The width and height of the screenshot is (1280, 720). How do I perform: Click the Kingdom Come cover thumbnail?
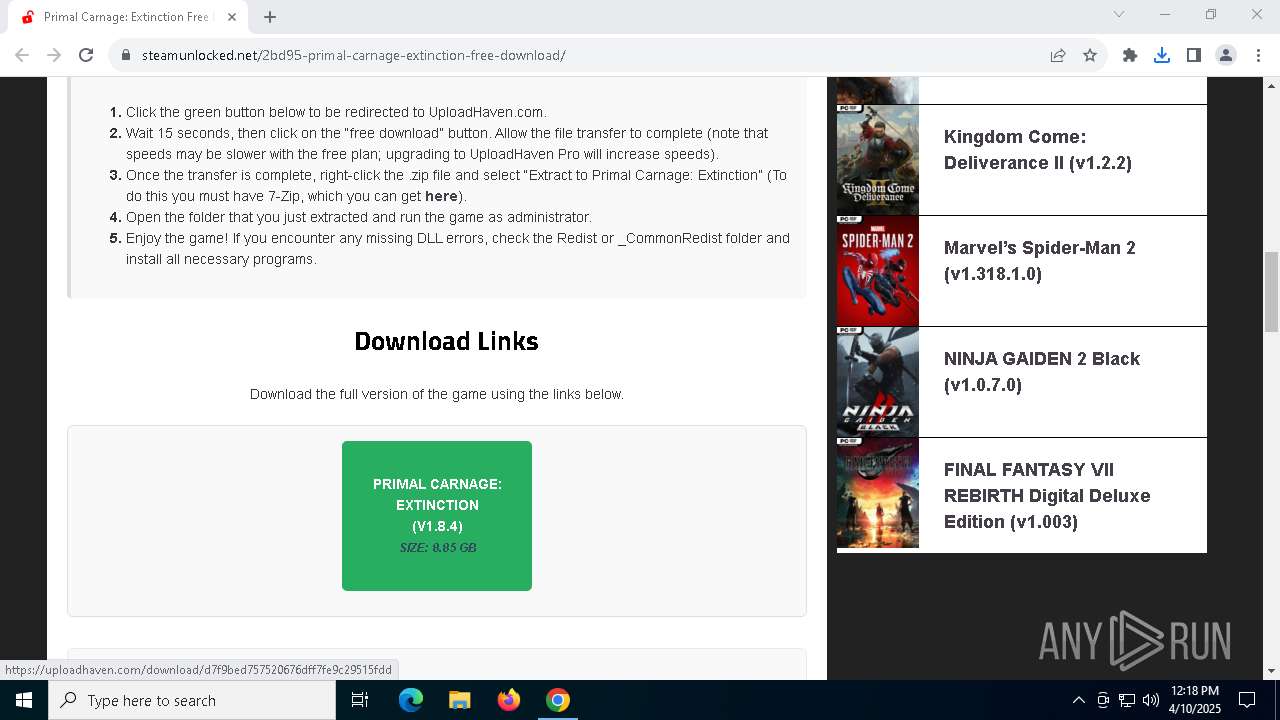tap(878, 160)
